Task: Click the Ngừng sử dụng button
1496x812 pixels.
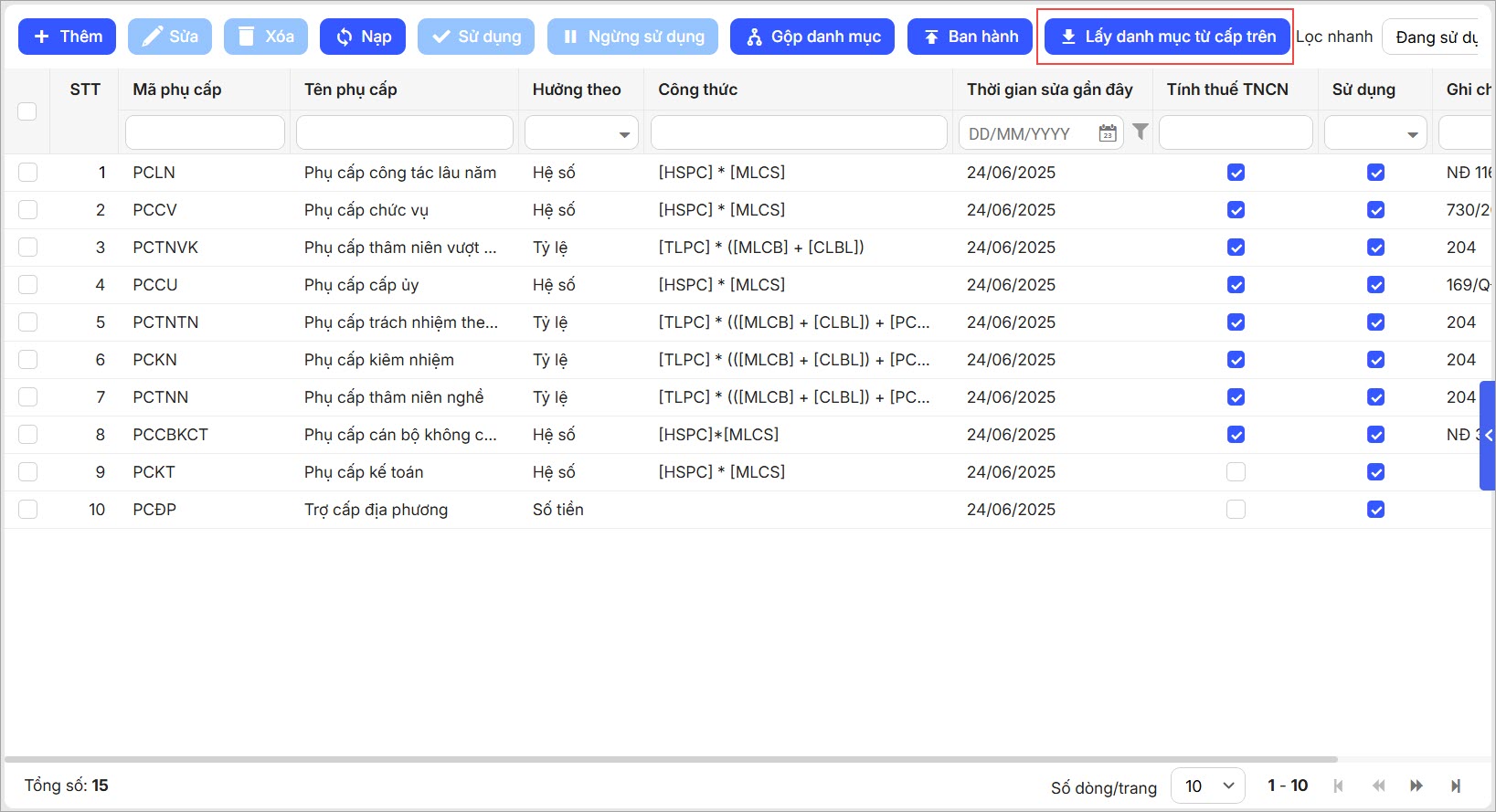Action: [633, 37]
